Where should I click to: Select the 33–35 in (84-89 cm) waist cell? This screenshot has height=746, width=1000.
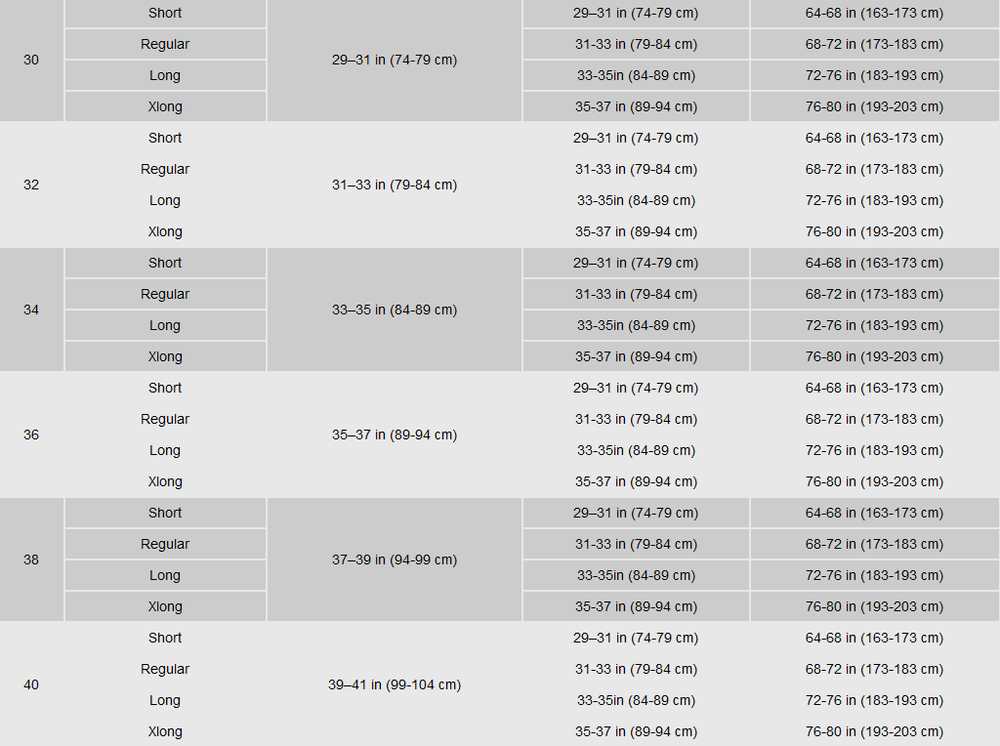(x=394, y=310)
